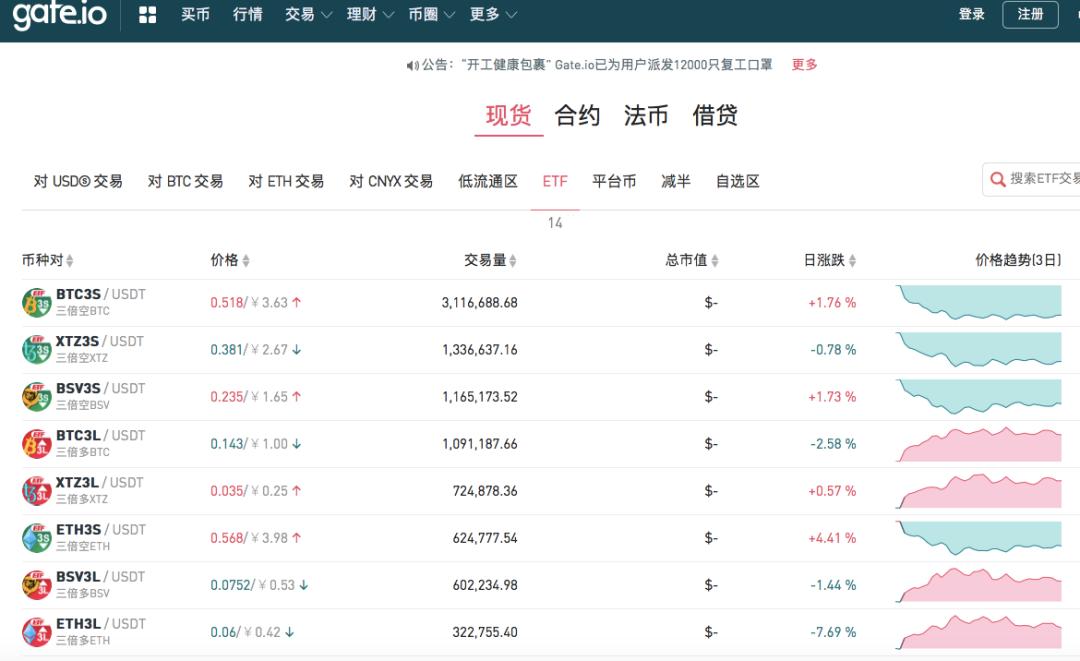Click the XTZ3L coin icon
Viewport: 1080px width, 661px height.
point(37,491)
